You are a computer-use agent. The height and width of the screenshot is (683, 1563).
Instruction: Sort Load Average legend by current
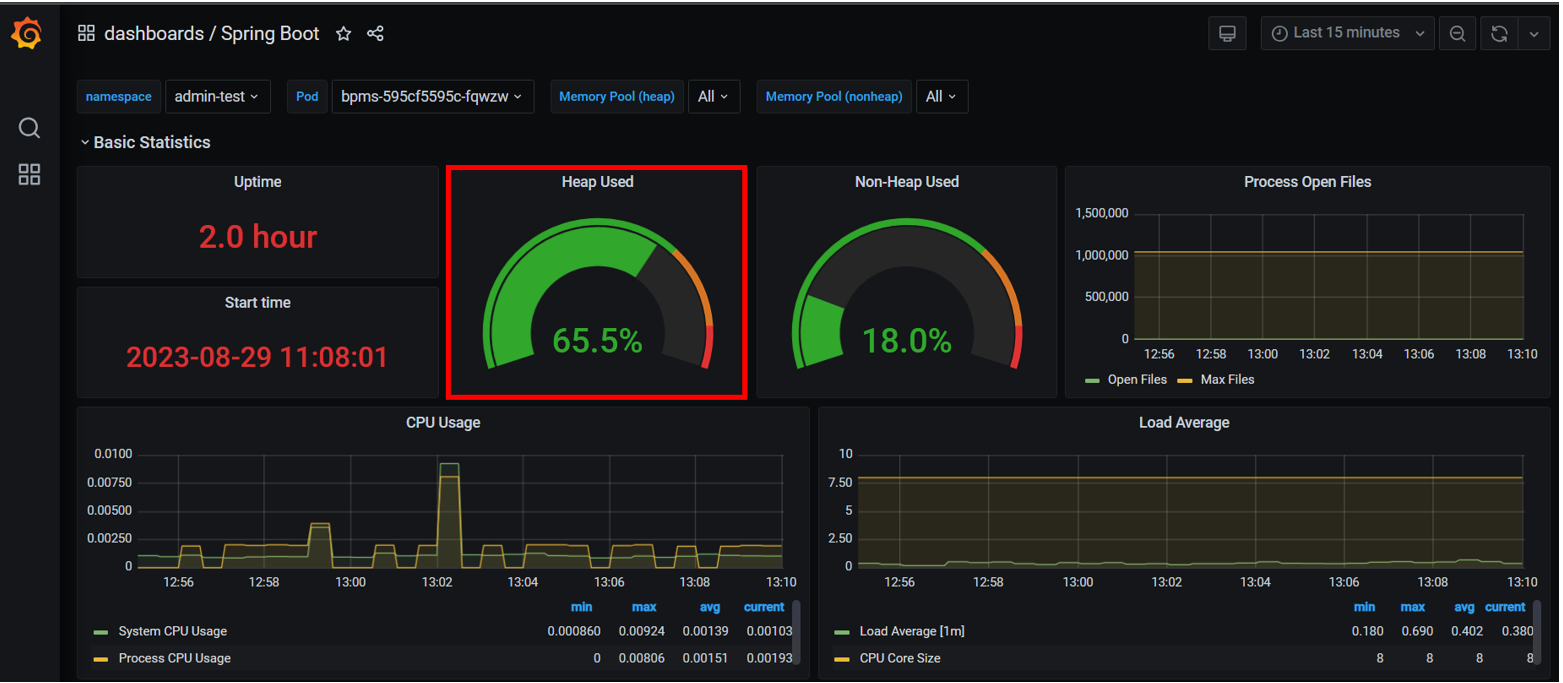click(1505, 607)
